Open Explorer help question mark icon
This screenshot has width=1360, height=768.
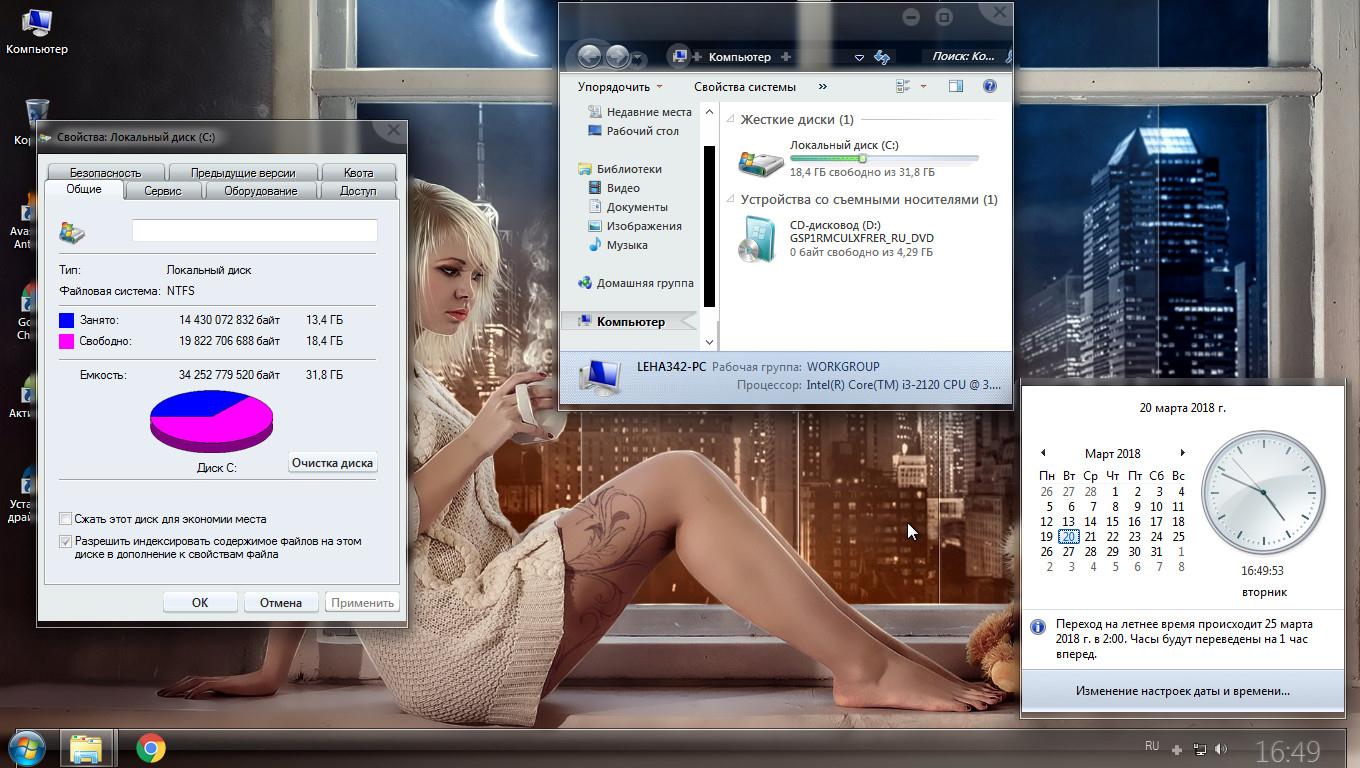point(990,86)
